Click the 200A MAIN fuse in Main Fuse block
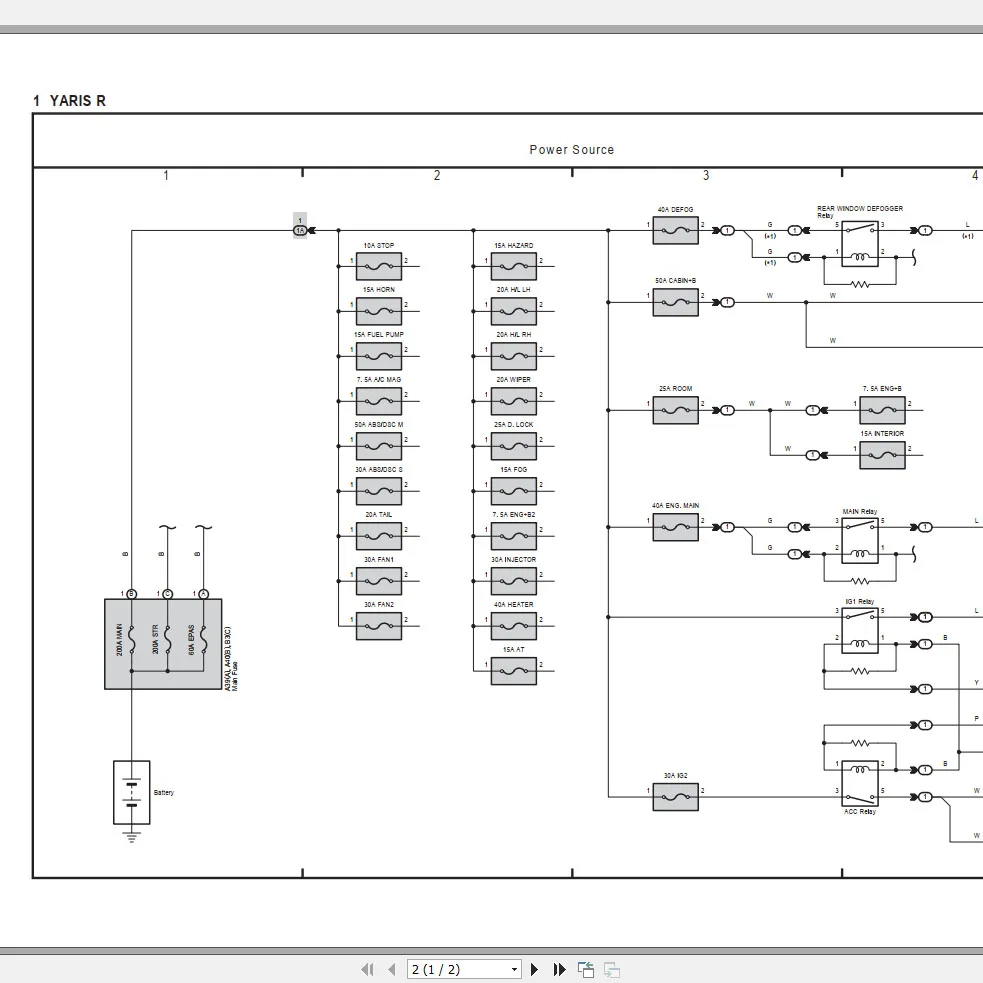Screen dimensions: 983x983 [132, 640]
